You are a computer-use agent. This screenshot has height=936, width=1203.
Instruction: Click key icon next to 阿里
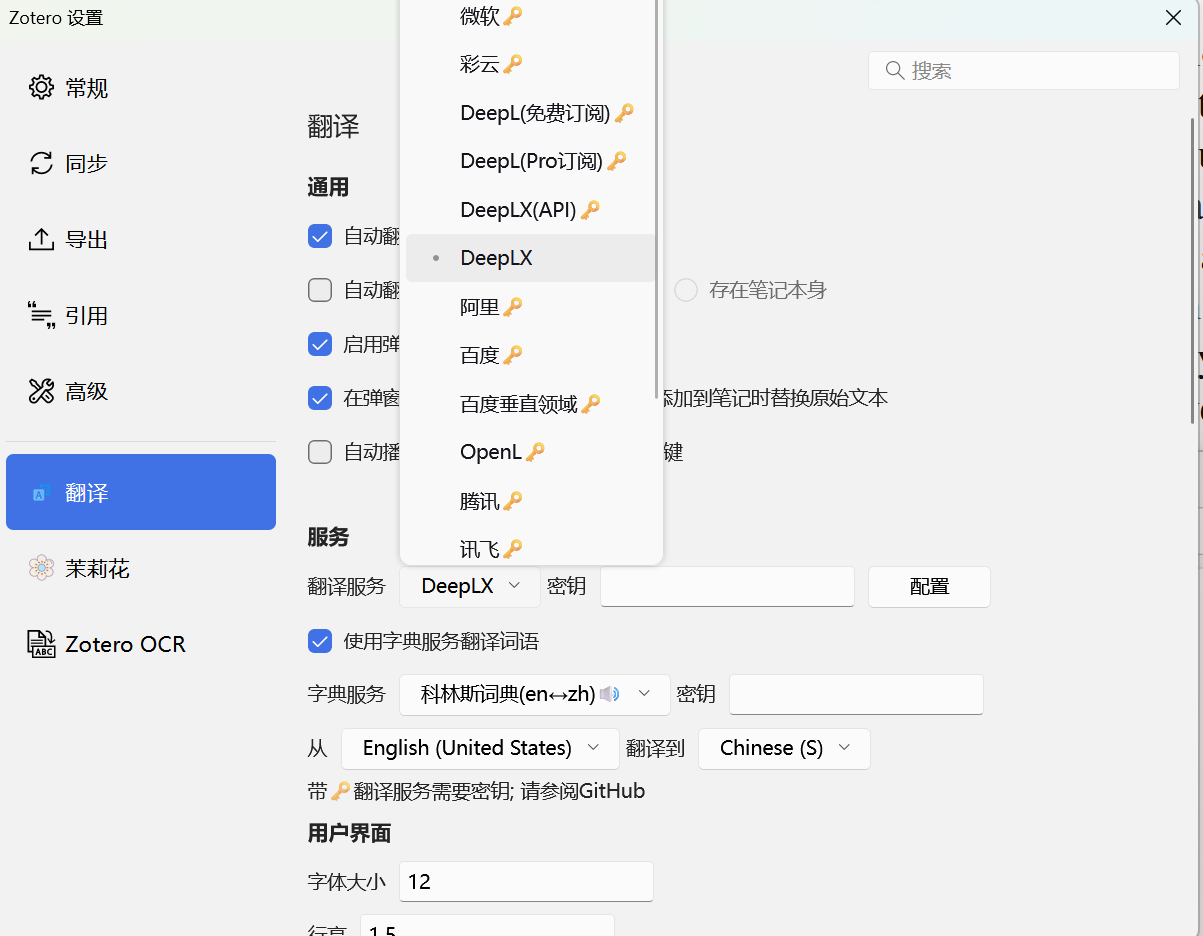513,307
